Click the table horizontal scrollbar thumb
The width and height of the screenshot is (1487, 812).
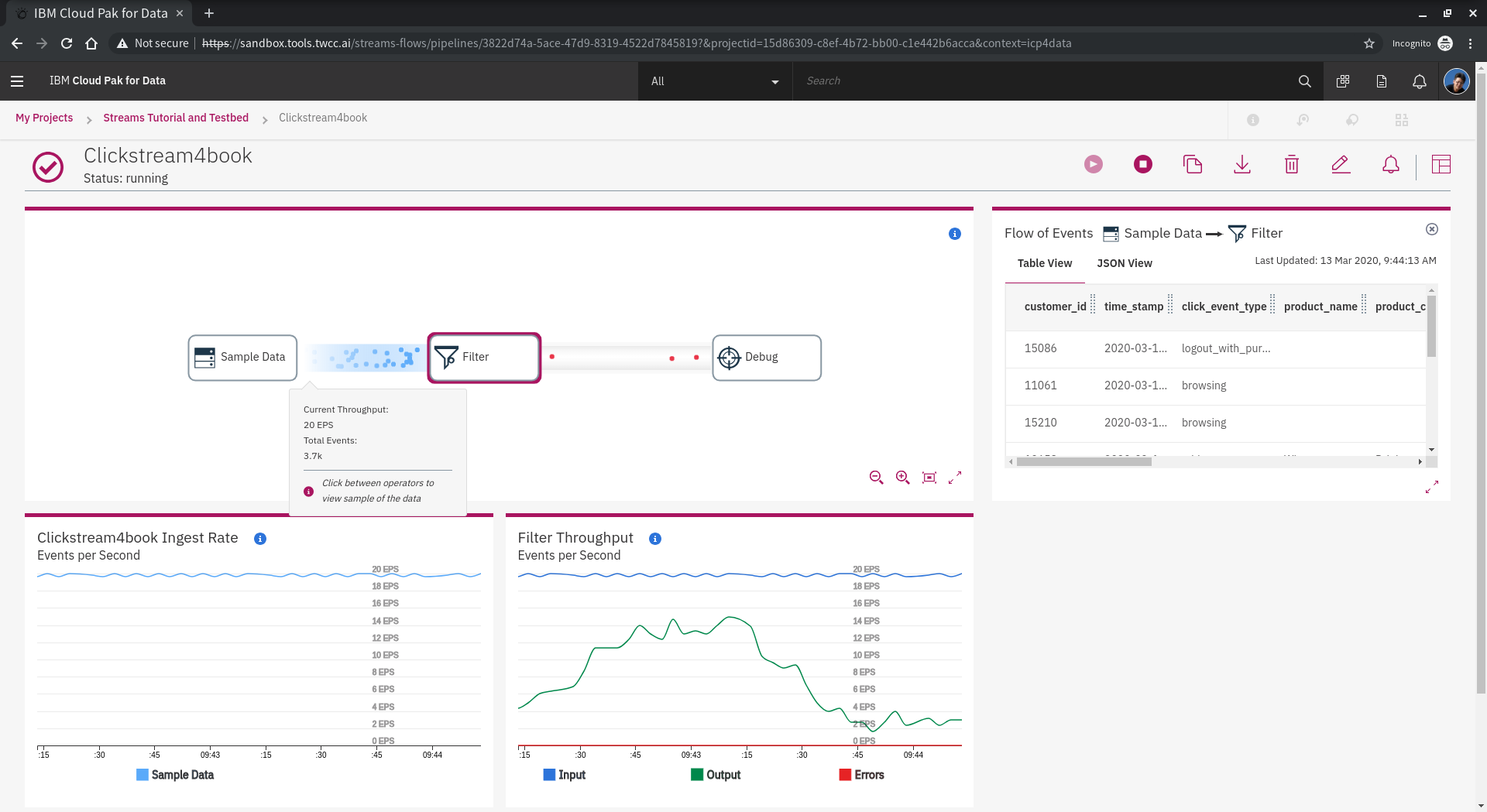(x=1083, y=461)
